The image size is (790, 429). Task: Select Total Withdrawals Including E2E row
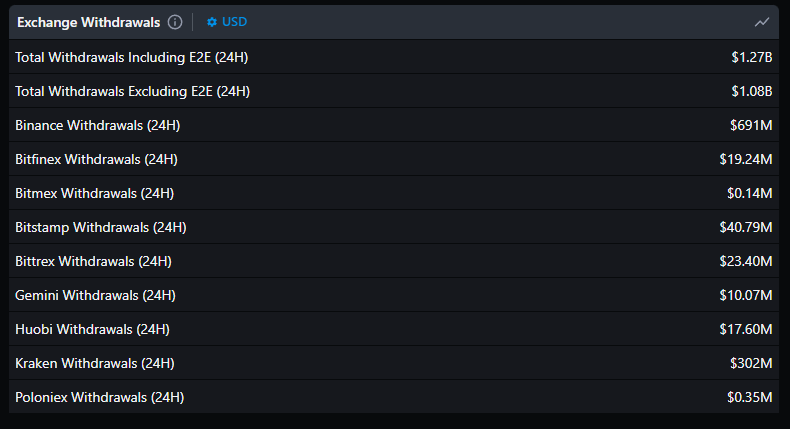click(394, 57)
